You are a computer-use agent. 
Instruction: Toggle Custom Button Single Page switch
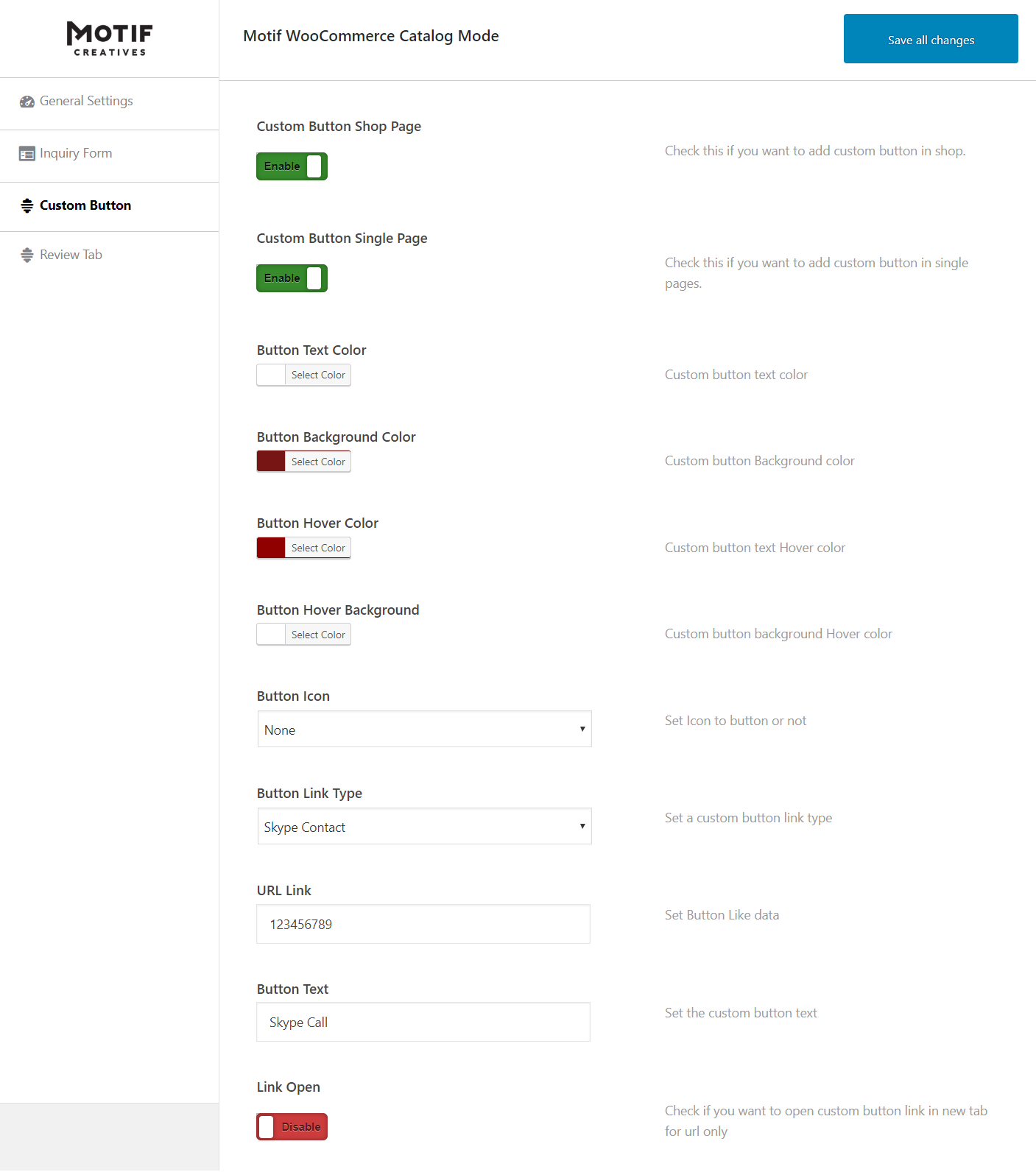tap(292, 278)
